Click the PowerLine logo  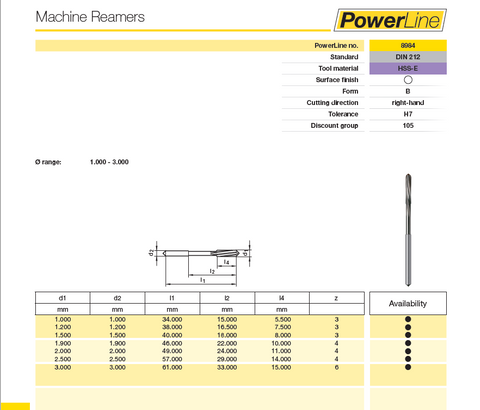coord(390,20)
